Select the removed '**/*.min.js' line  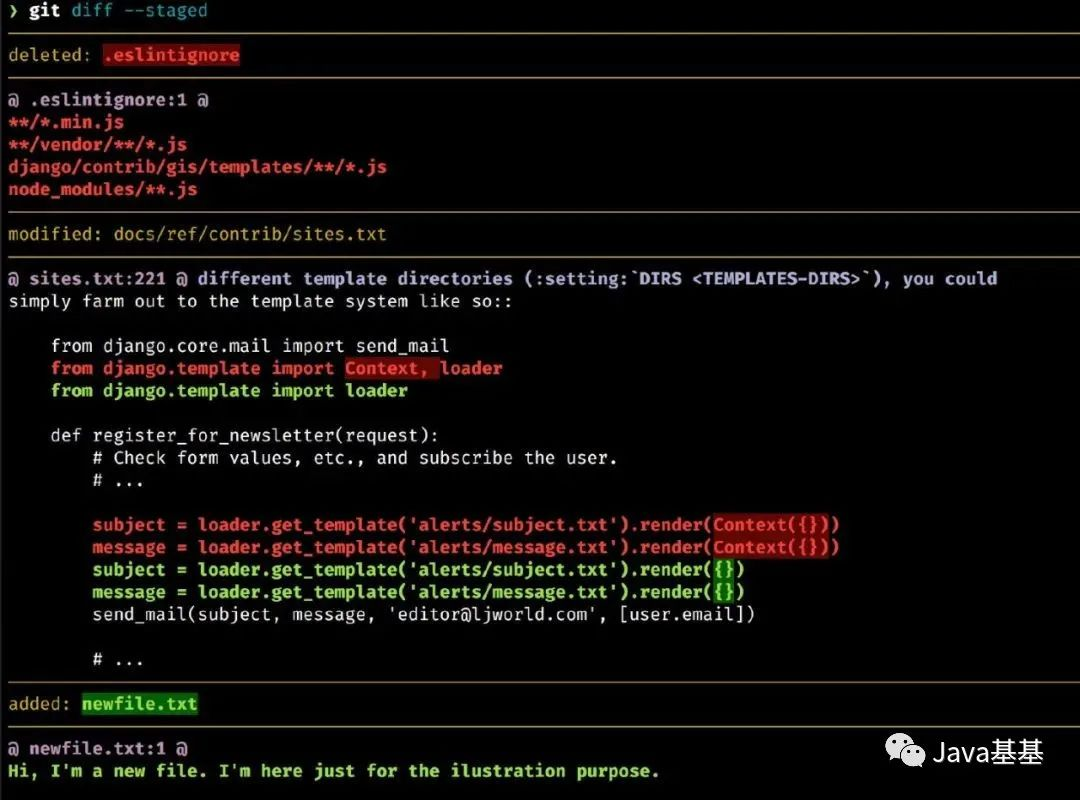click(x=66, y=122)
